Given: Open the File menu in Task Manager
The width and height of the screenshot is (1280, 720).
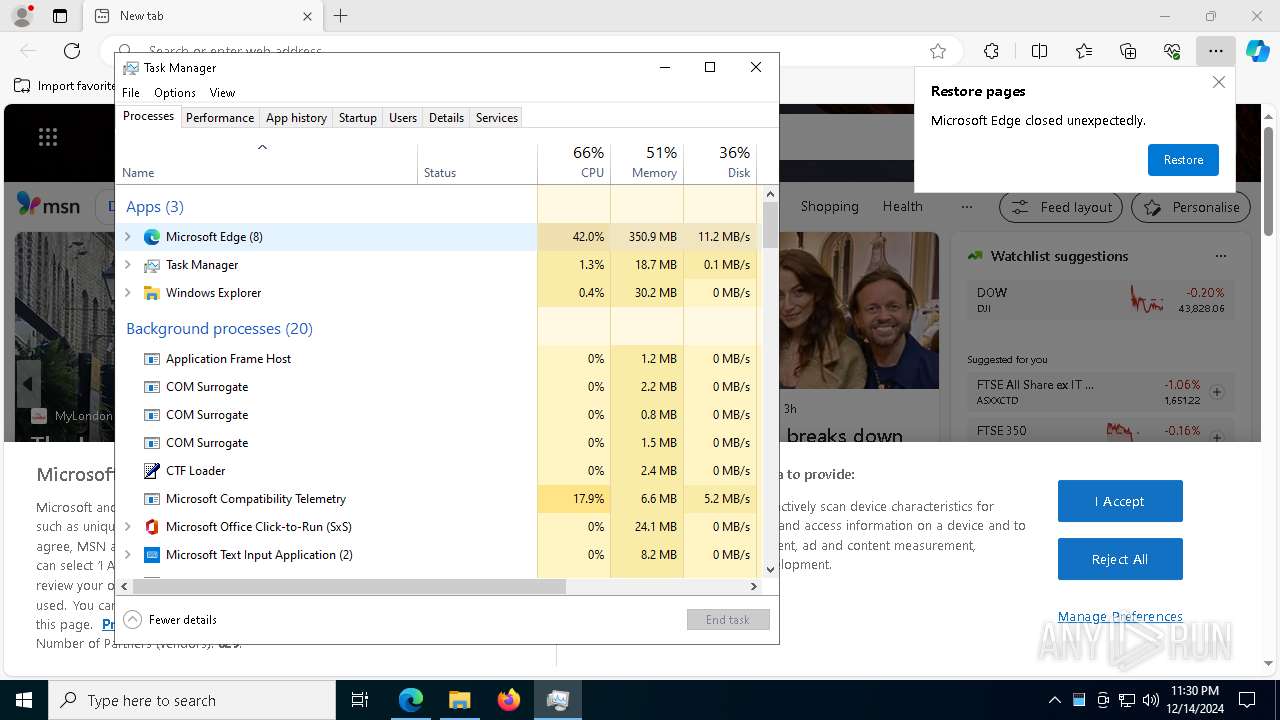Looking at the screenshot, I should (131, 93).
